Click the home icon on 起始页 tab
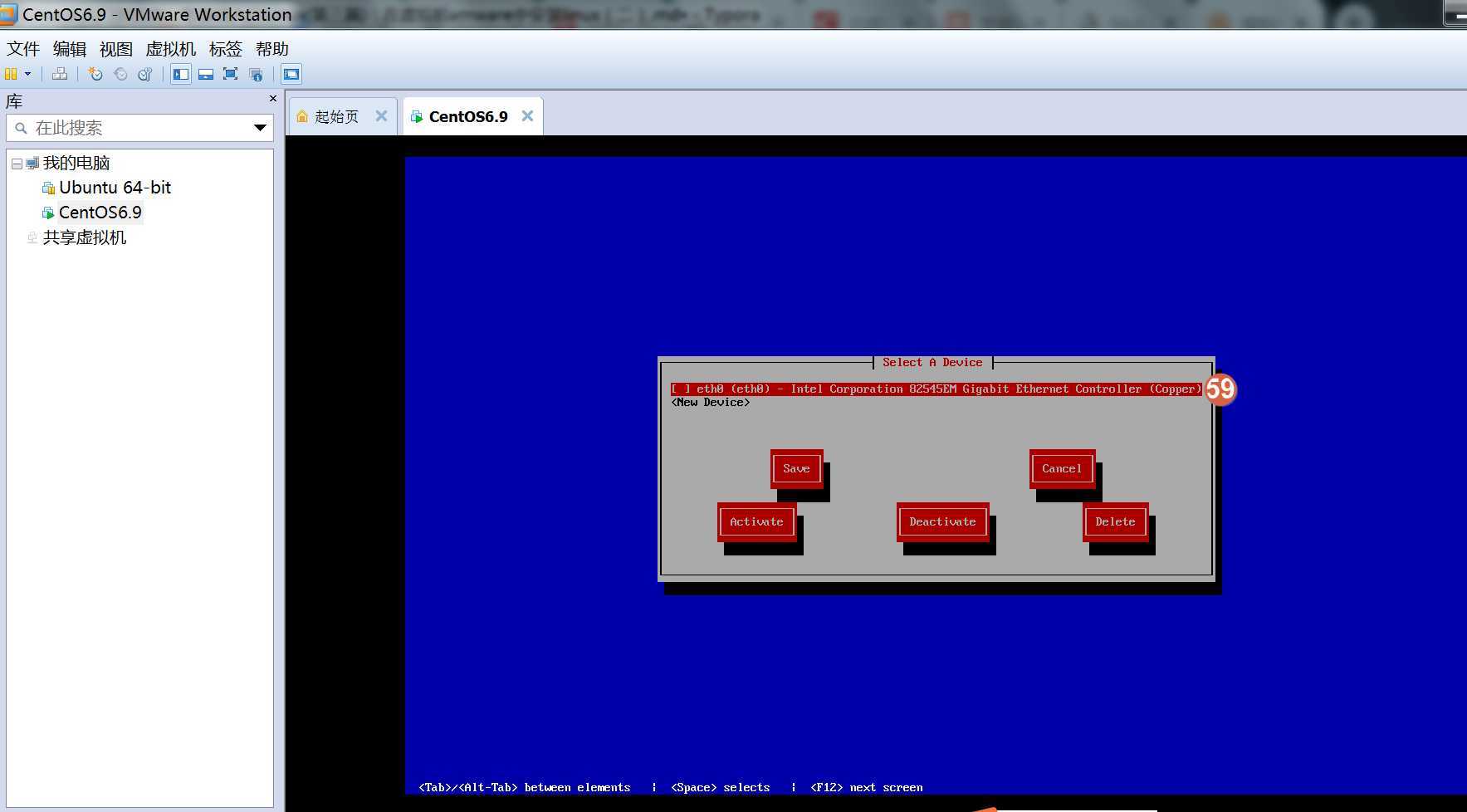Viewport: 1467px width, 812px height. 302,116
